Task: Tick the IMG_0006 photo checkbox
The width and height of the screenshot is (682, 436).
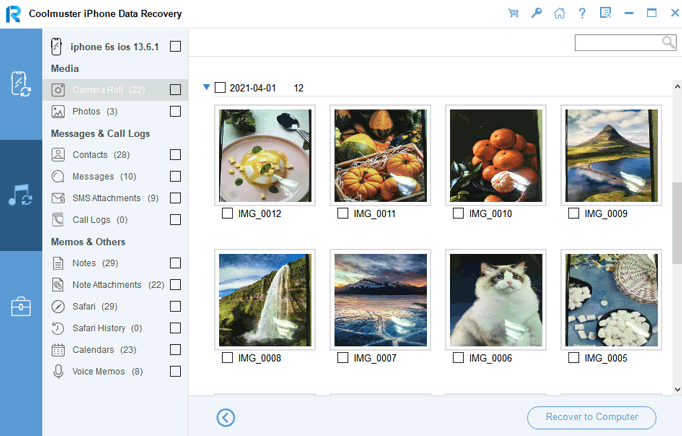Action: point(458,358)
